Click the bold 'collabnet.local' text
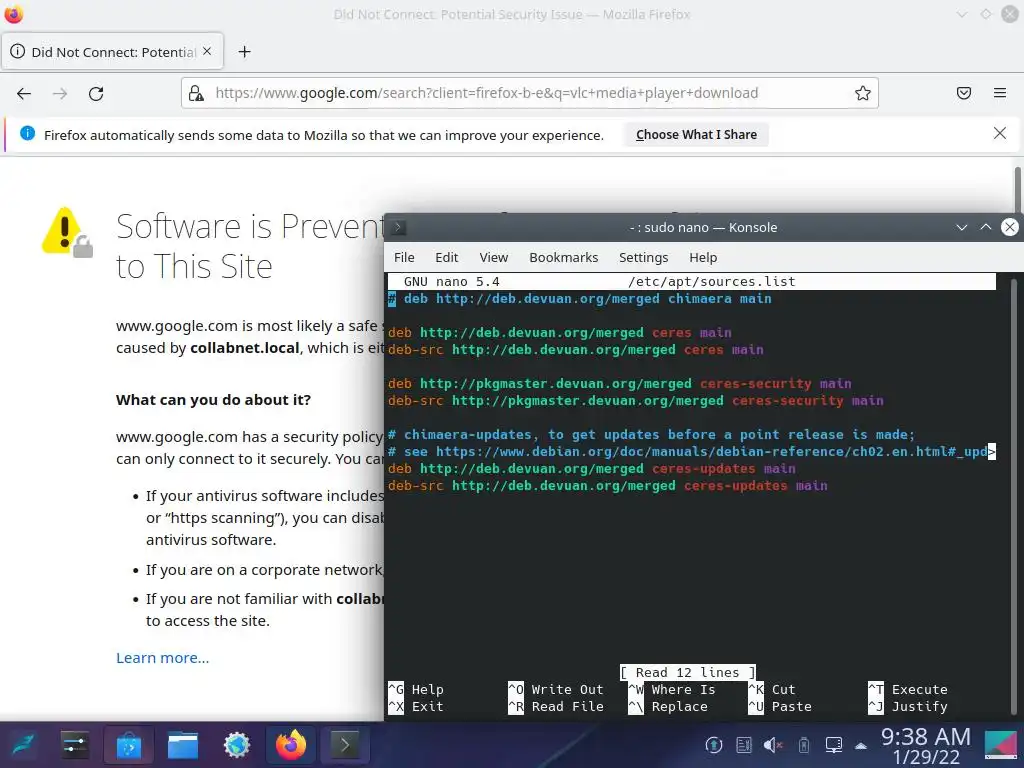Viewport: 1024px width, 768px height. 245,347
